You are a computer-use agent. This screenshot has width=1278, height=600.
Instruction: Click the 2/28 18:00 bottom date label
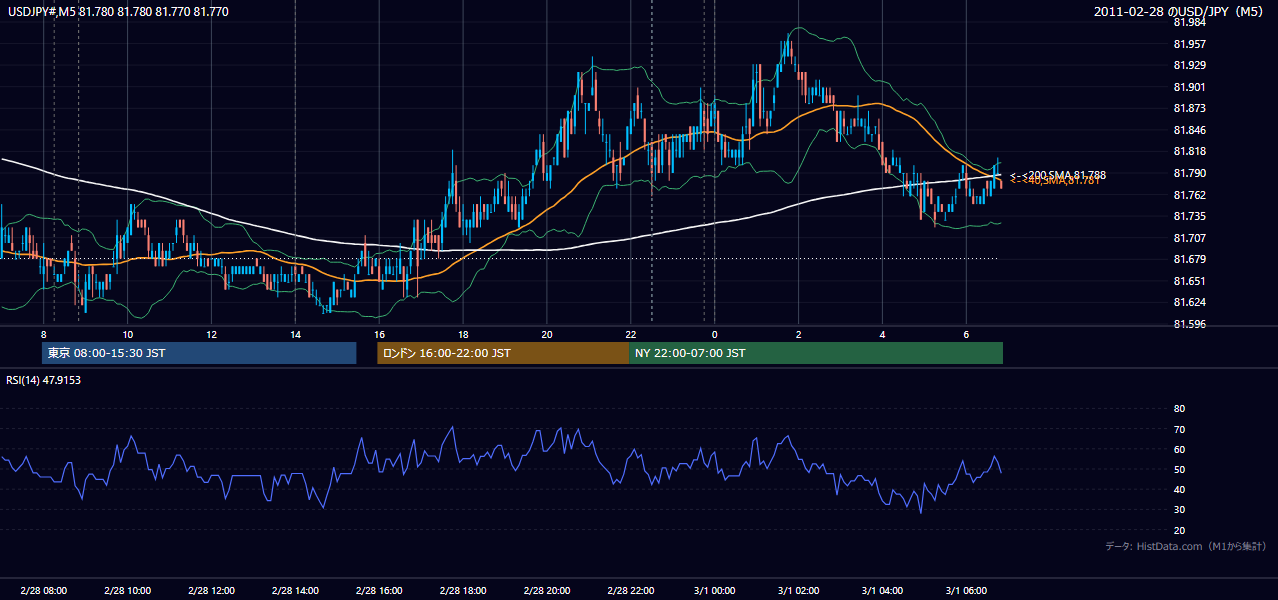click(x=462, y=591)
